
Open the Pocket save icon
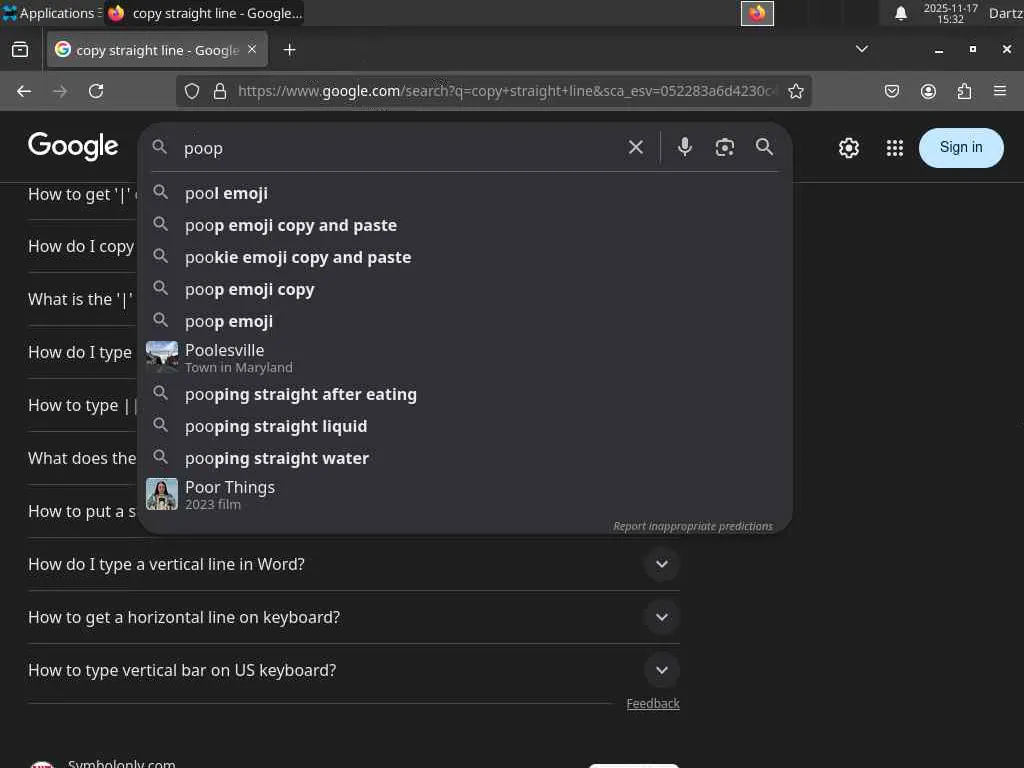[x=892, y=91]
